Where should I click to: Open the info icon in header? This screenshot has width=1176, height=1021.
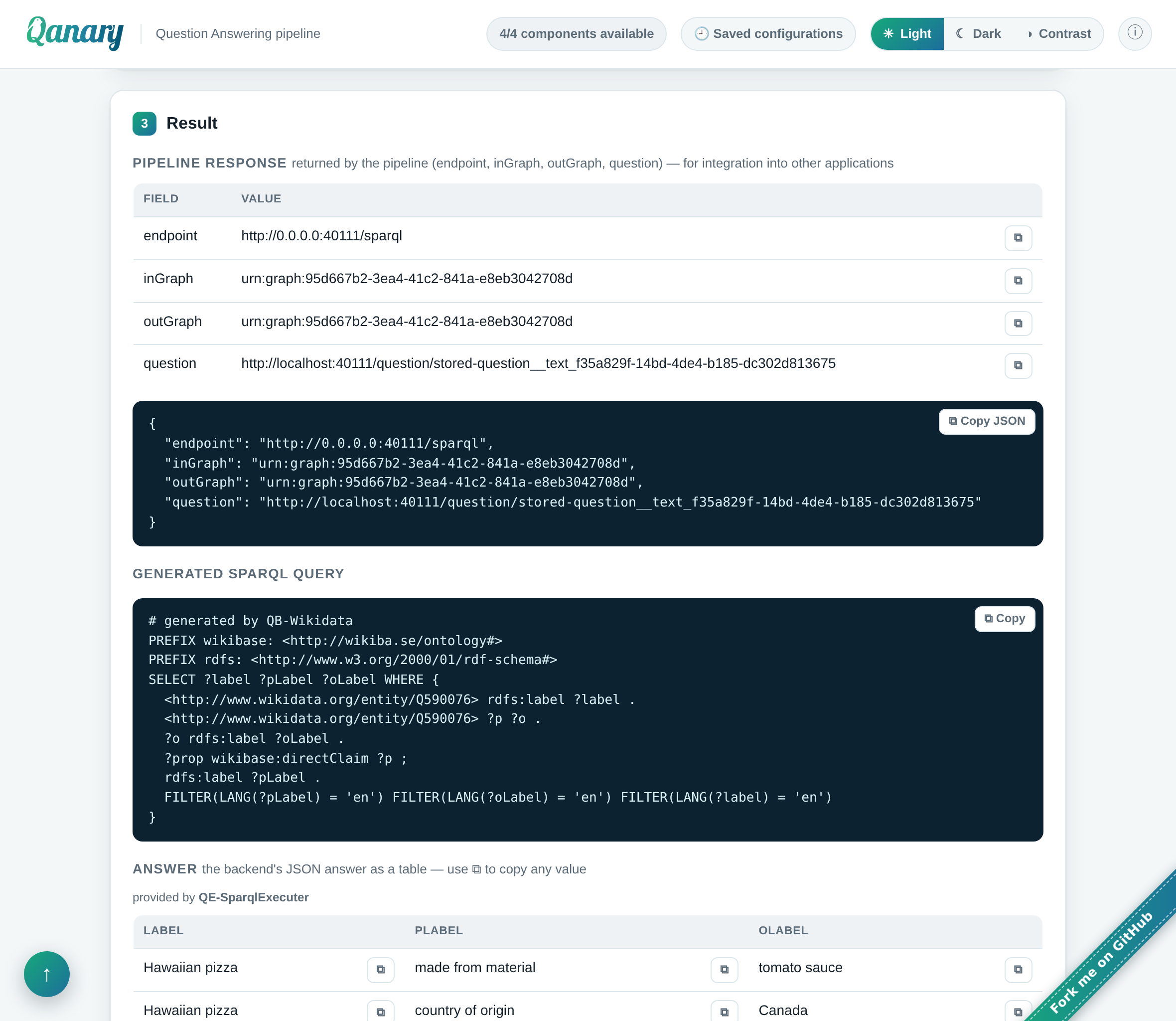click(1135, 33)
